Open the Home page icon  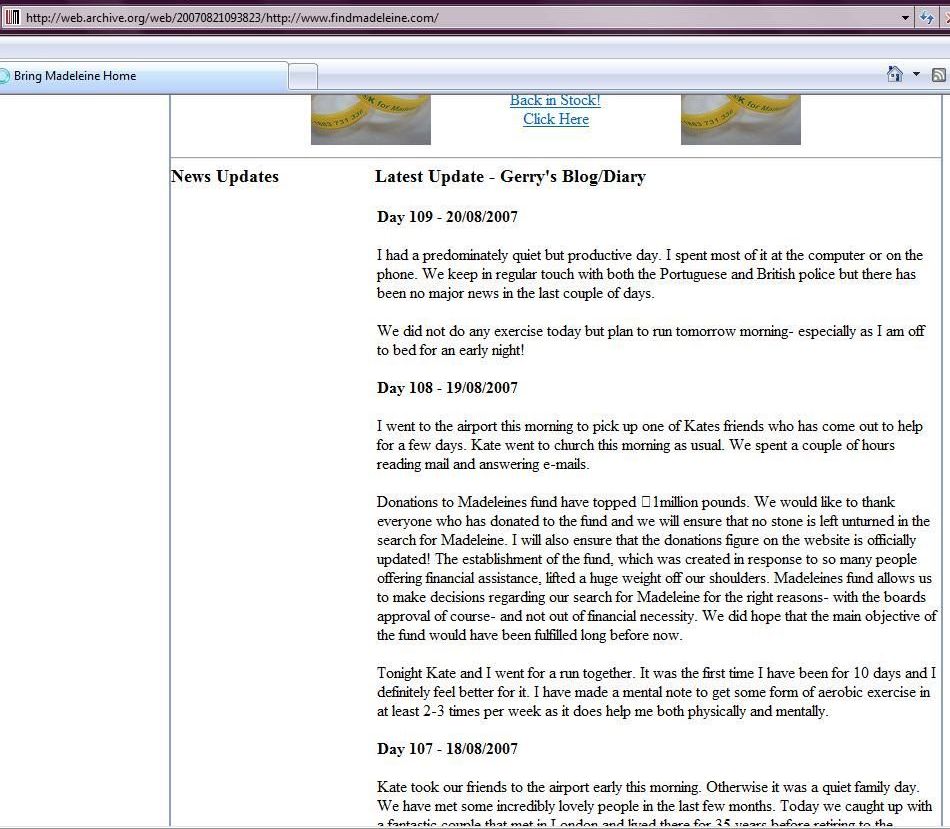coord(894,75)
